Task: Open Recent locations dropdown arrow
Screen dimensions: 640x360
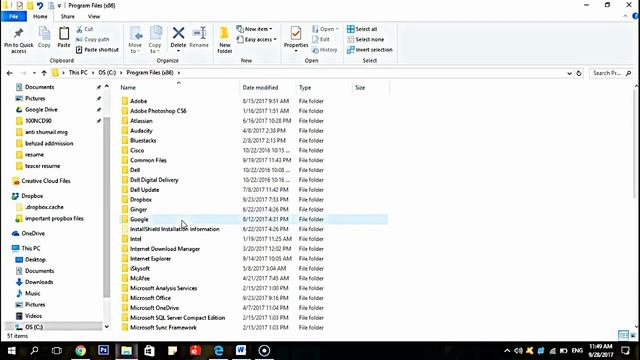Action: pos(34,73)
